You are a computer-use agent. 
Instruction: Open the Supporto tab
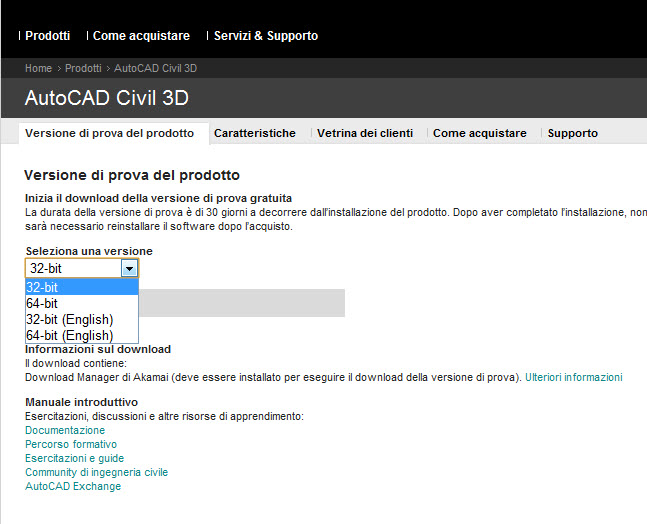coord(573,133)
